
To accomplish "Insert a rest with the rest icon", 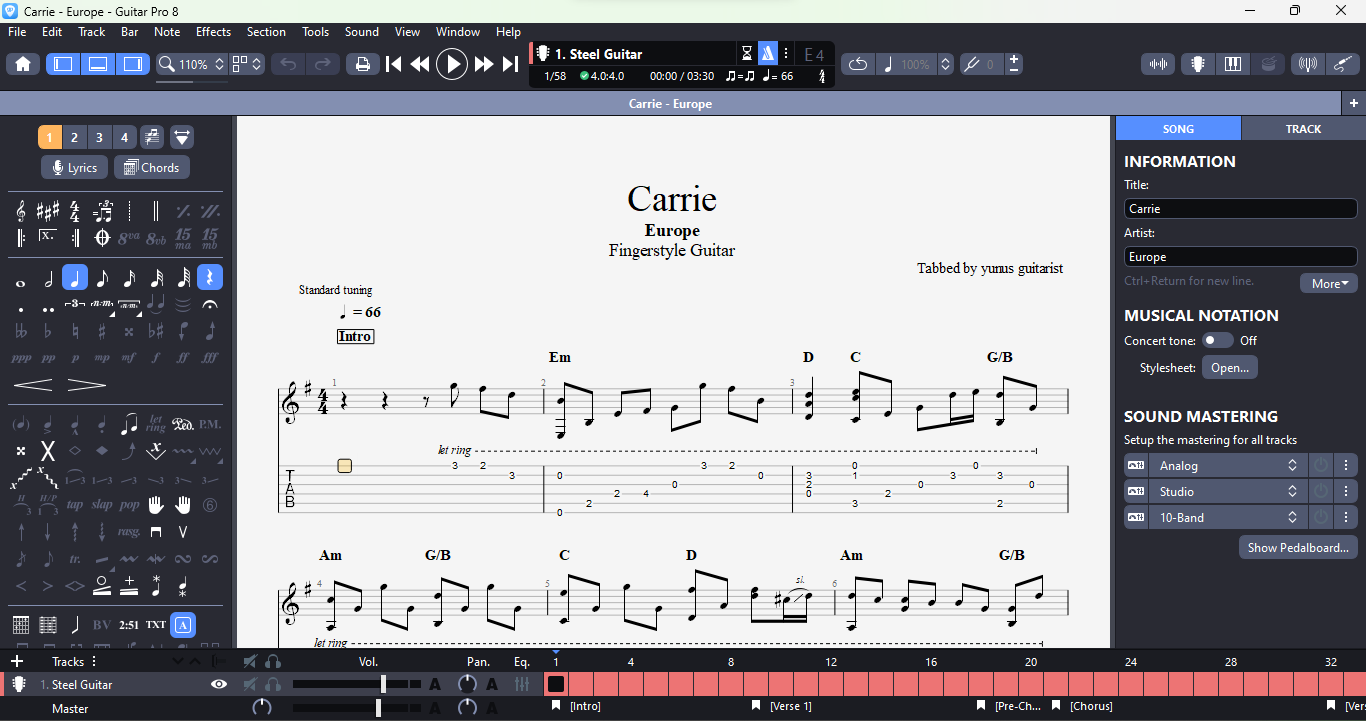I will [x=210, y=278].
